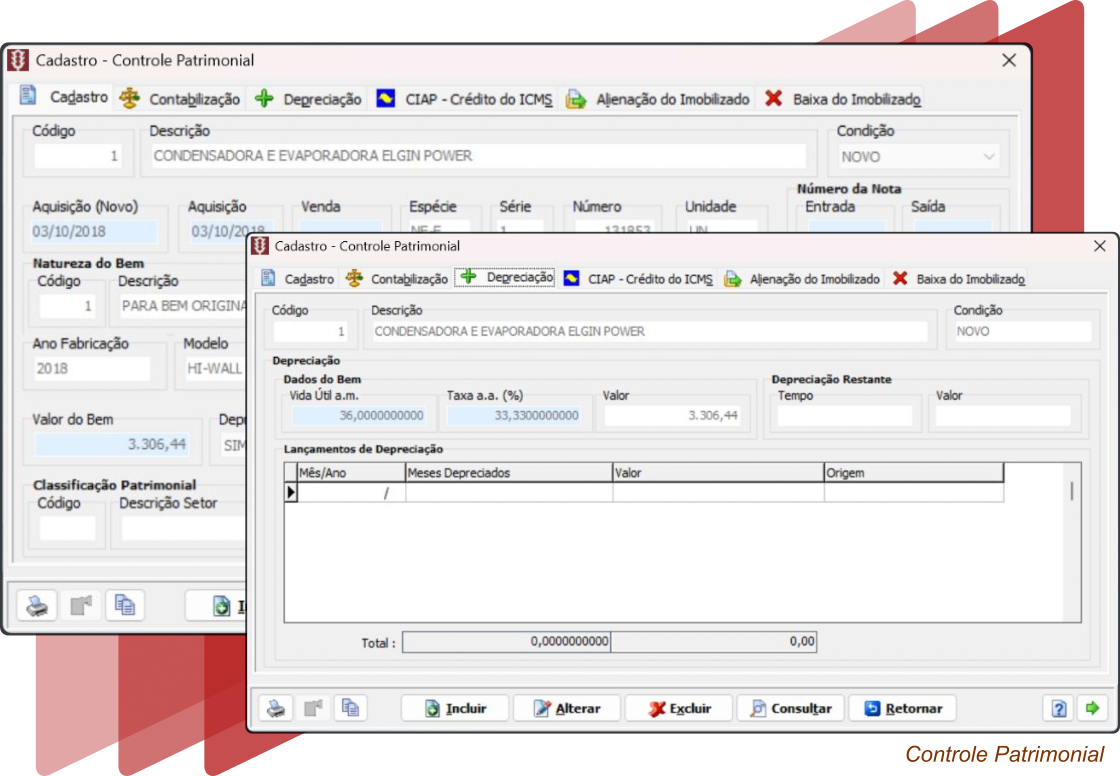The width and height of the screenshot is (1120, 776).
Task: Click the Ano Fabricação field showing 2018
Action: 91,368
